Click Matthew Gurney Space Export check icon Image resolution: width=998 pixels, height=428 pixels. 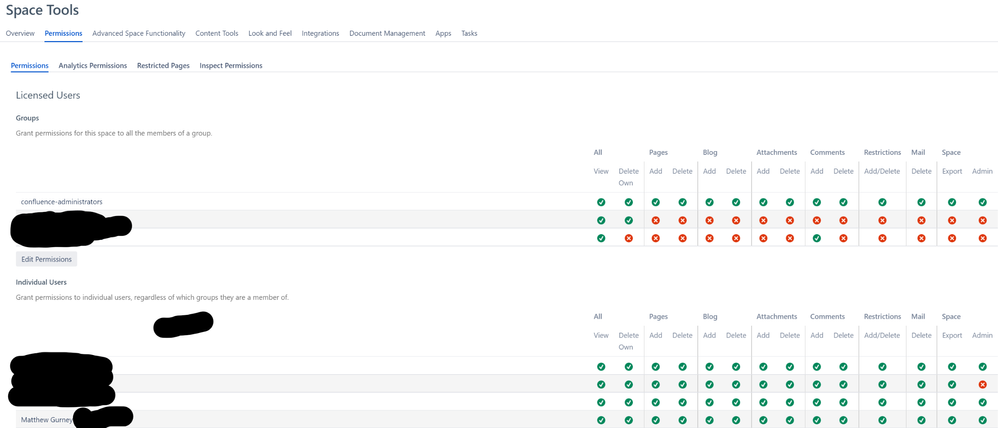pyautogui.click(x=952, y=420)
